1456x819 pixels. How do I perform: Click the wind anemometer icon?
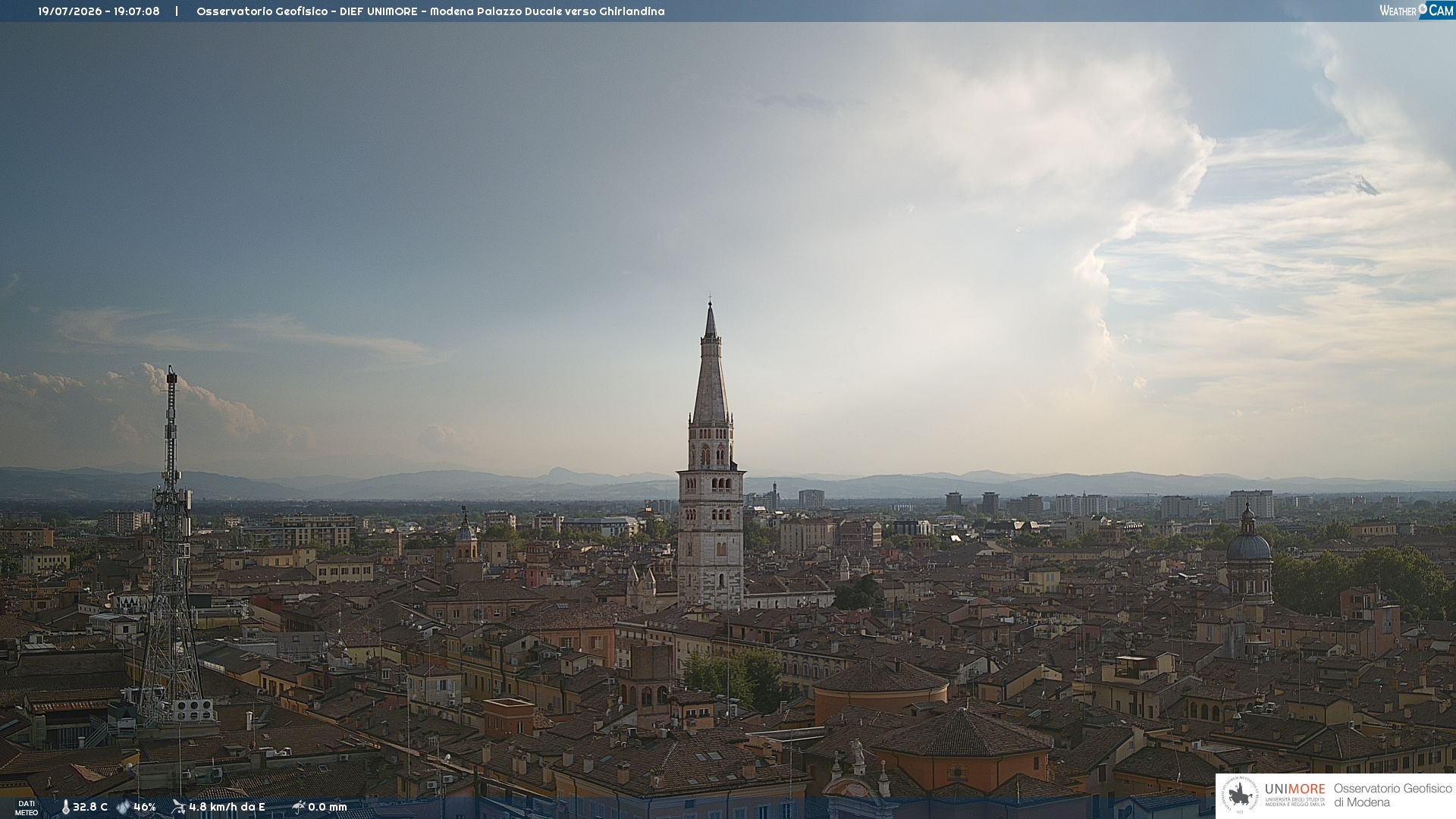[x=178, y=807]
